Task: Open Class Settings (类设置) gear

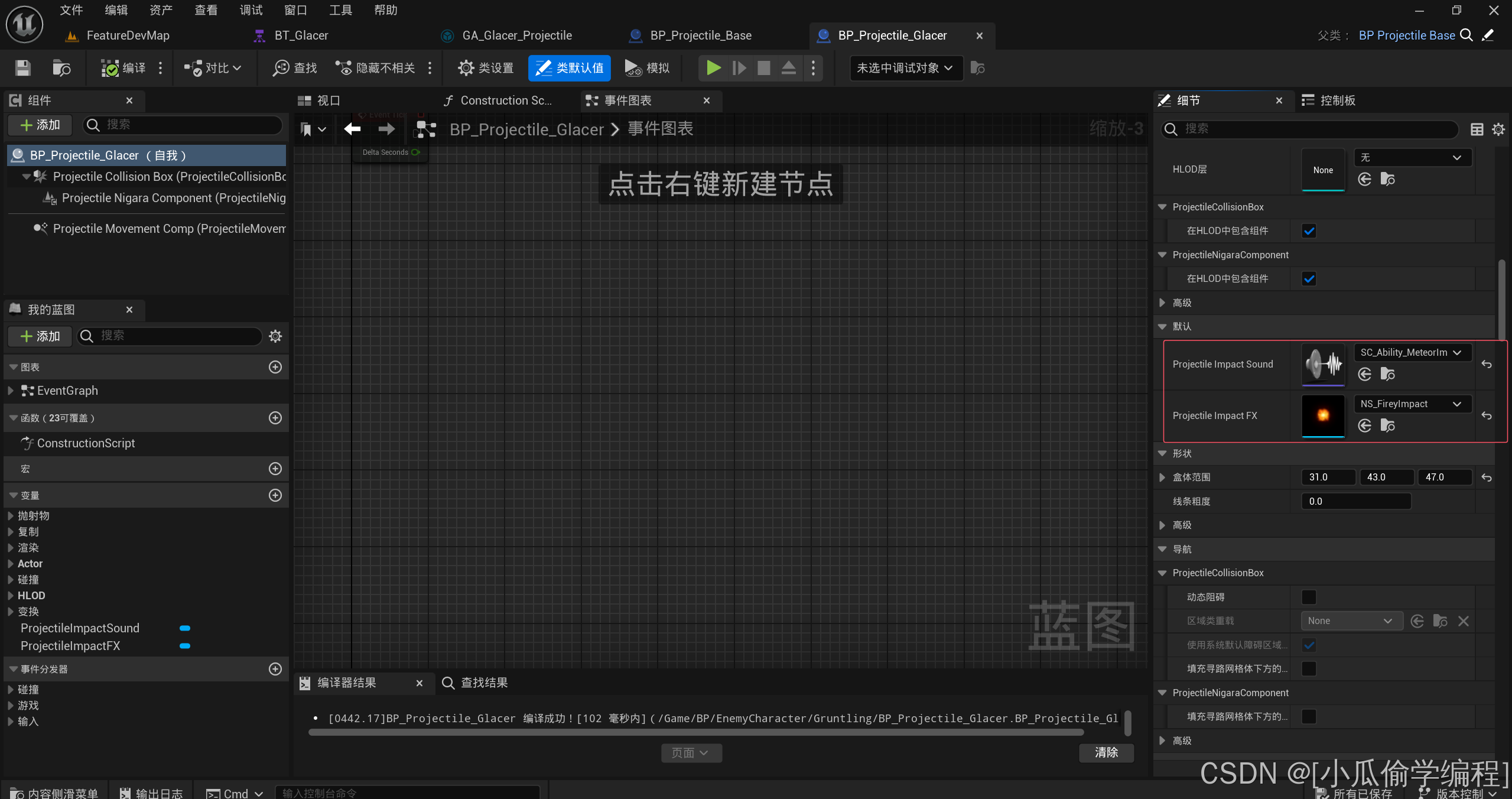Action: click(x=466, y=68)
